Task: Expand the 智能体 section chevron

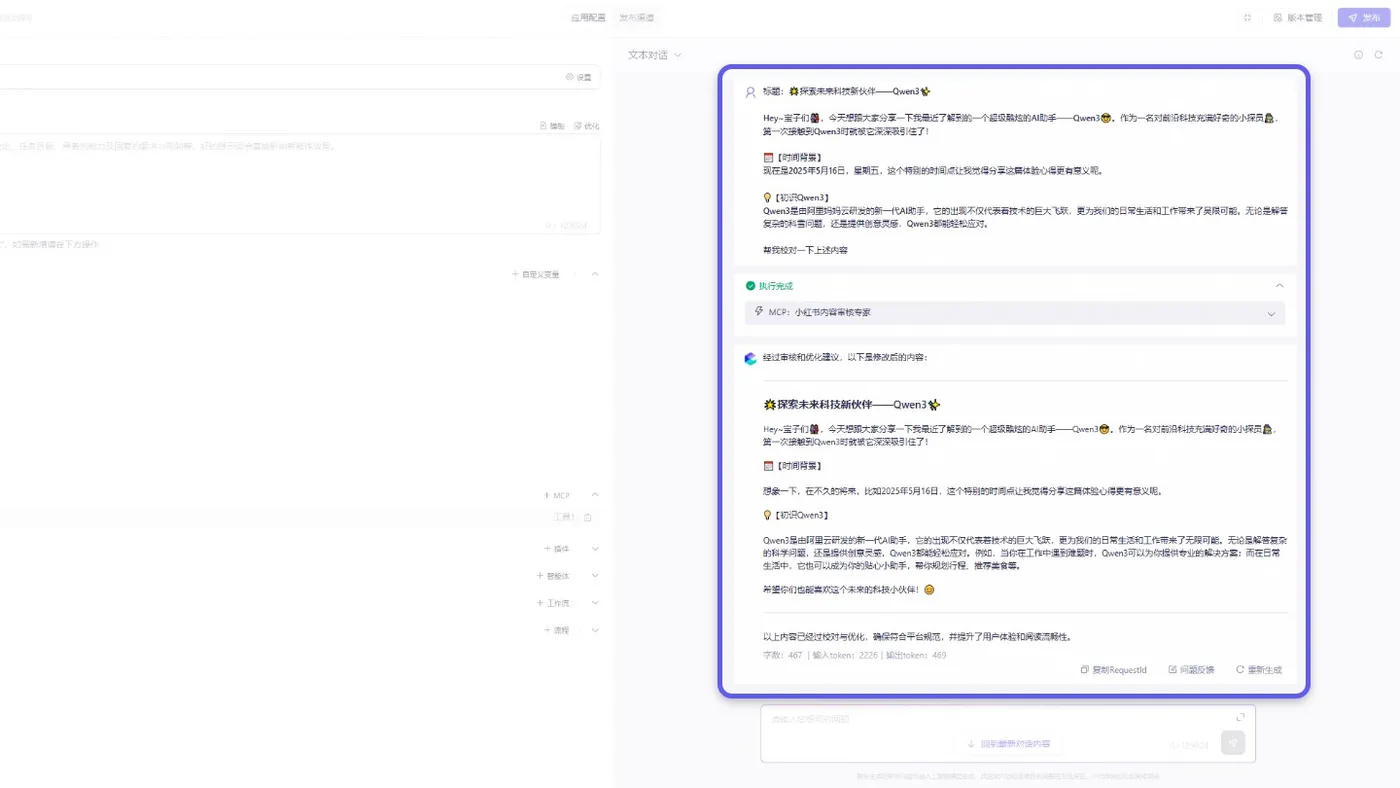Action: [595, 576]
